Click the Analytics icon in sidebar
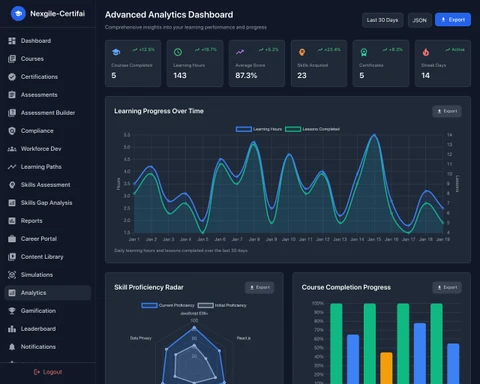The width and height of the screenshot is (480, 384). coord(12,293)
